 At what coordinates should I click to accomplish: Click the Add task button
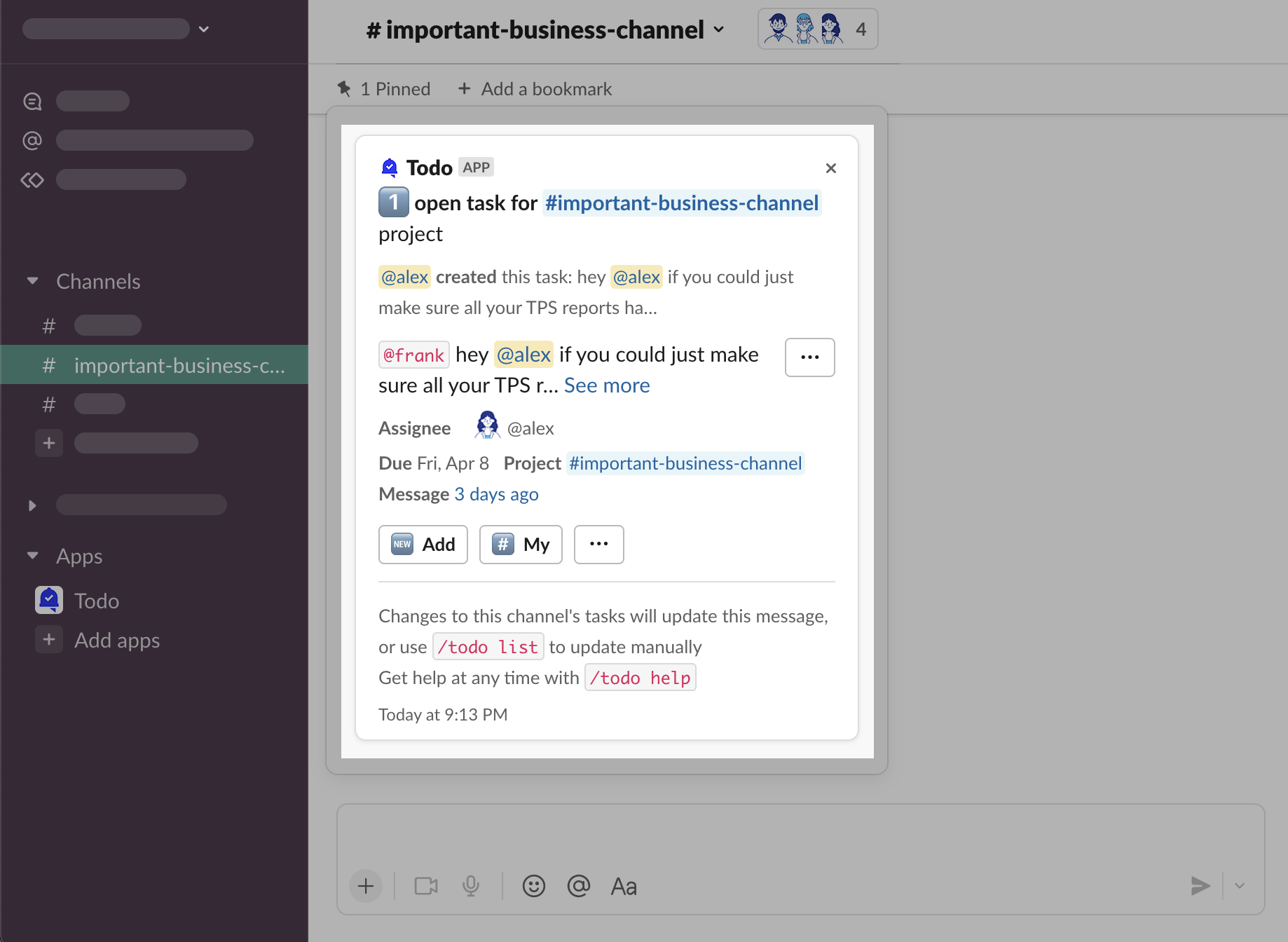pos(423,545)
